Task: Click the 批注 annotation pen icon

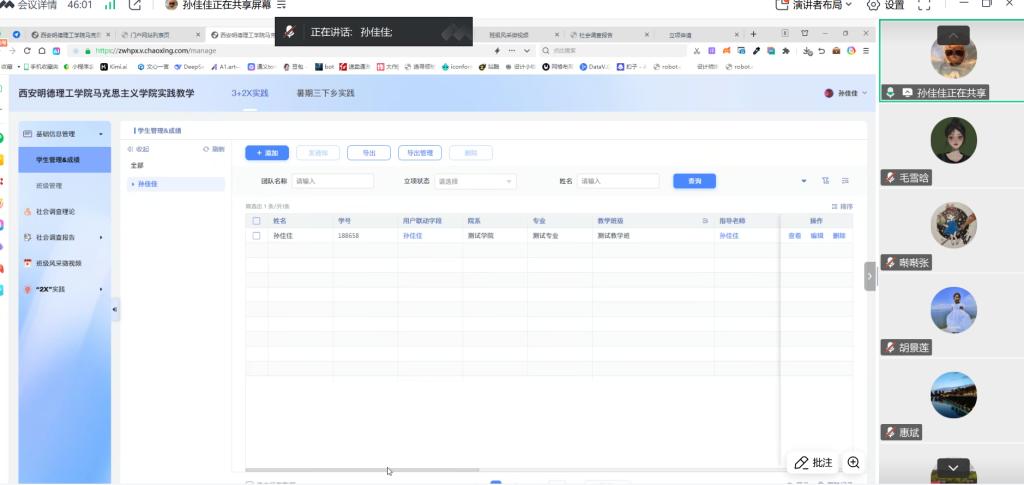Action: coord(801,463)
